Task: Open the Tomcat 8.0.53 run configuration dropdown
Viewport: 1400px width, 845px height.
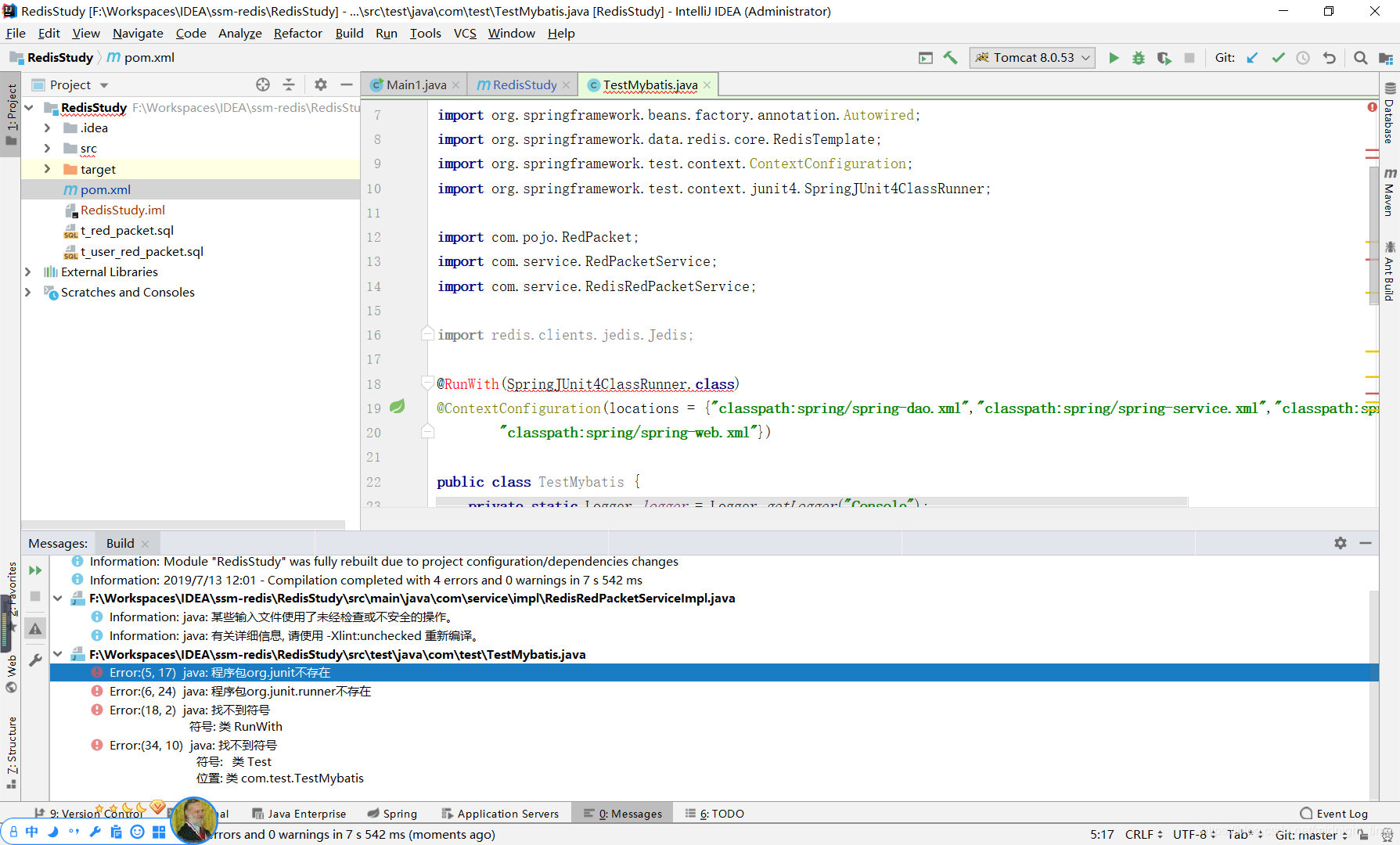Action: coord(1033,58)
